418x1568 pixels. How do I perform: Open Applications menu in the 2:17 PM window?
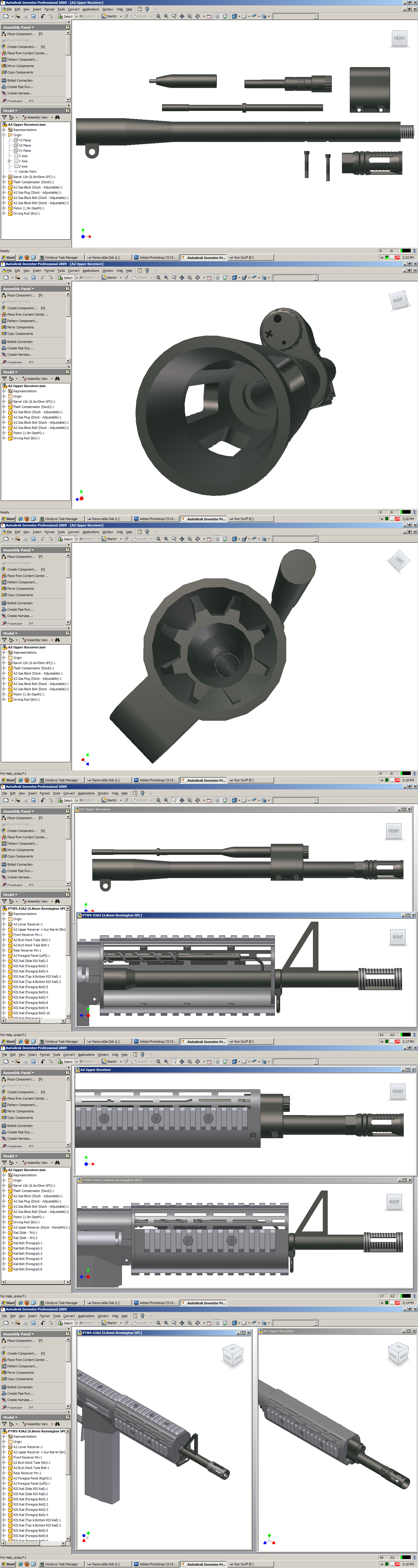(86, 793)
